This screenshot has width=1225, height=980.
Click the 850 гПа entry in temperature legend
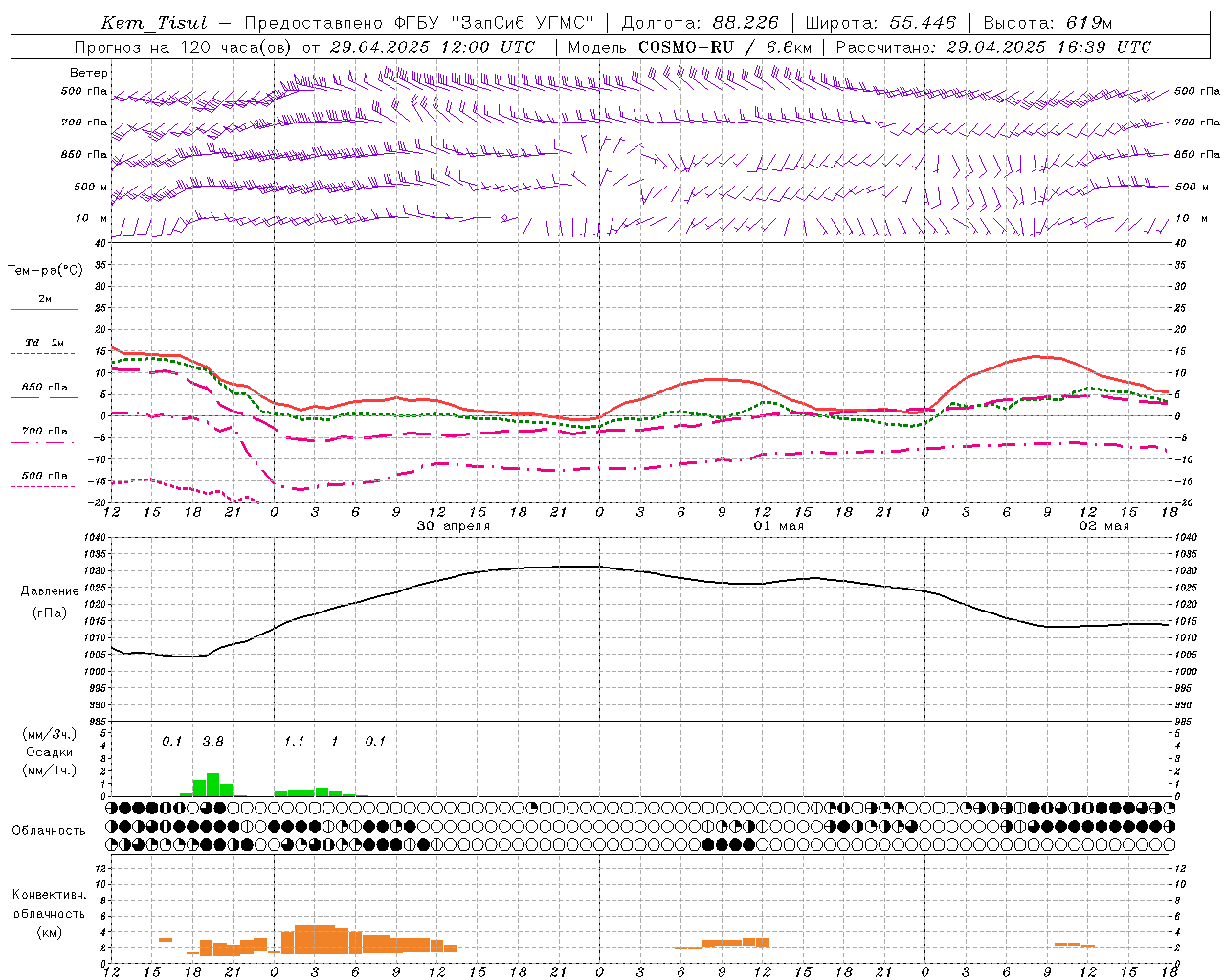(44, 388)
